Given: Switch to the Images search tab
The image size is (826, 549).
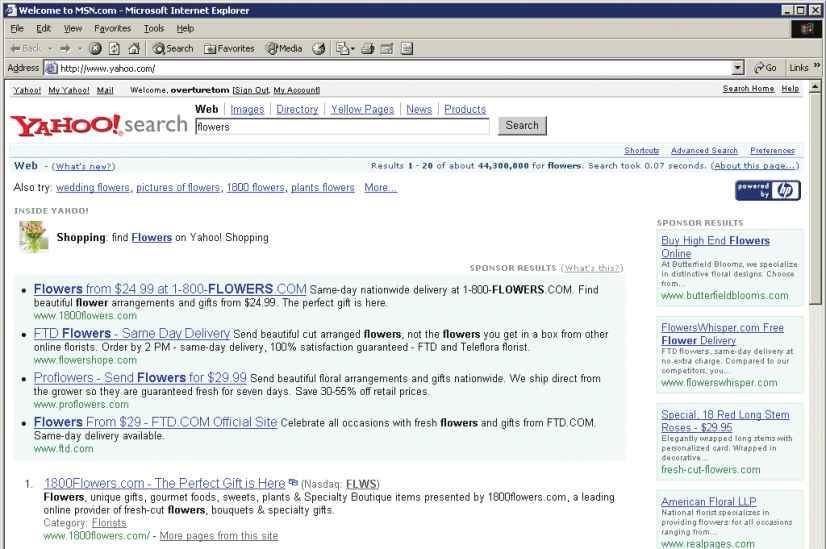Looking at the screenshot, I should (247, 110).
